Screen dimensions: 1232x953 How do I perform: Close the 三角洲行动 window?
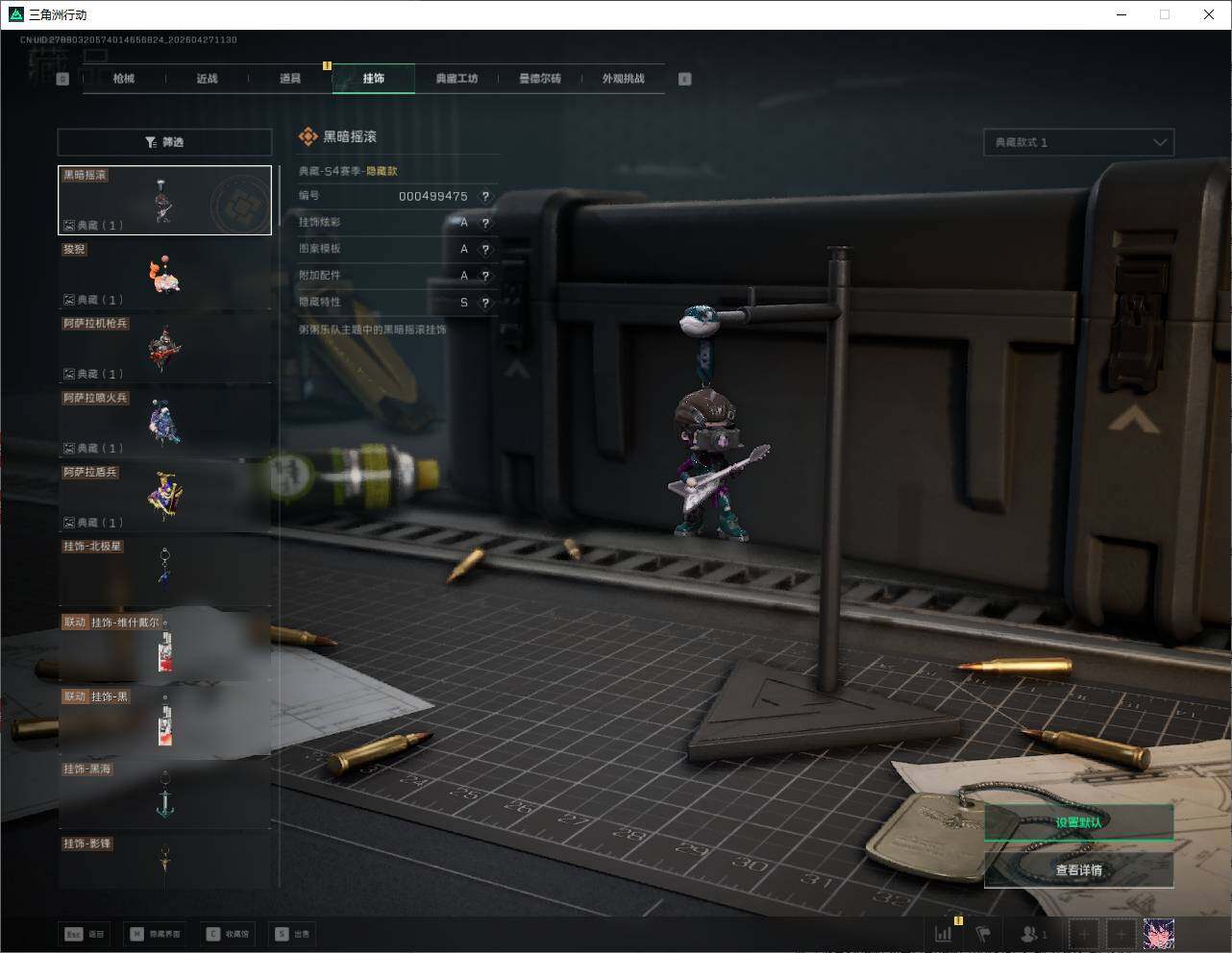pos(1209,14)
